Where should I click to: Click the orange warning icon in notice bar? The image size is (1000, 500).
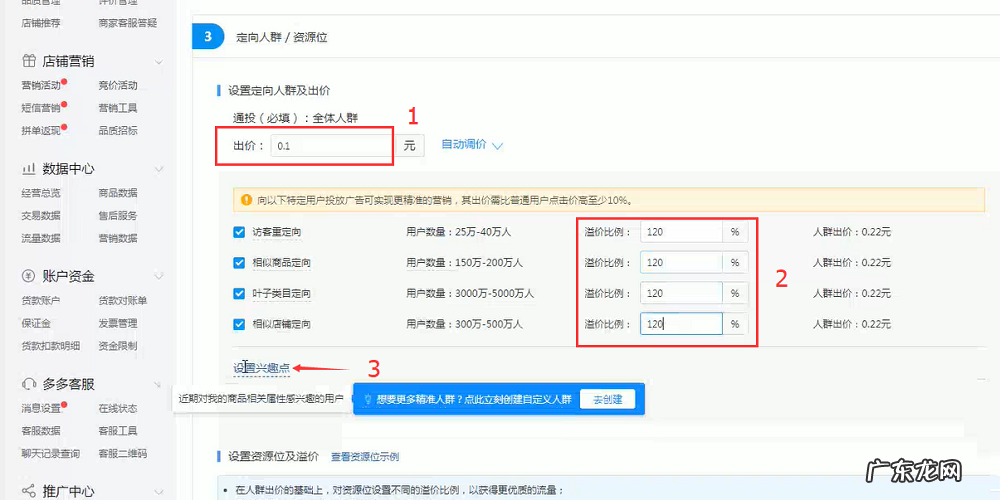246,200
